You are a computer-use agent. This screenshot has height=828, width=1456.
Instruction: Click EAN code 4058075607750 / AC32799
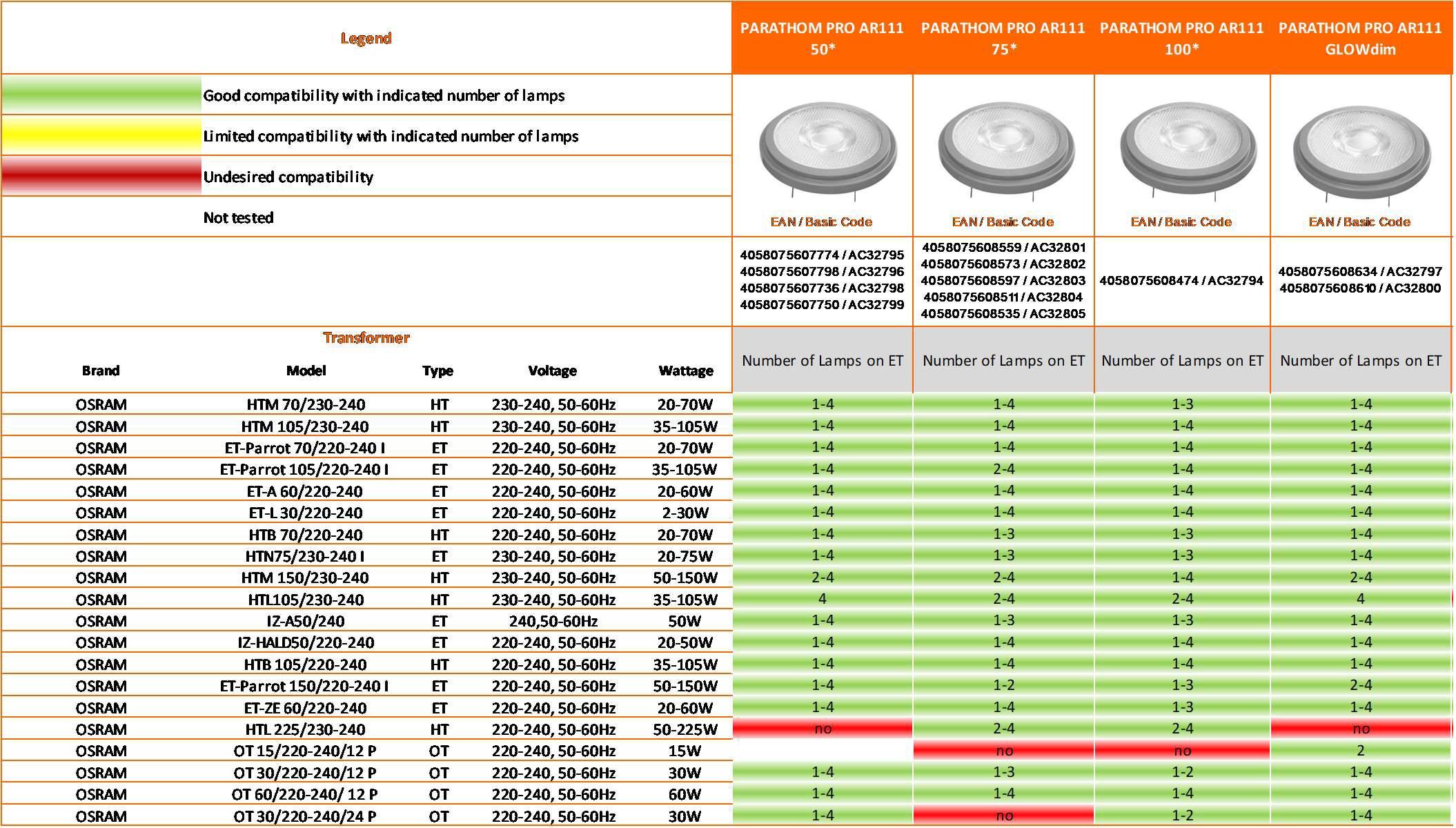(822, 304)
